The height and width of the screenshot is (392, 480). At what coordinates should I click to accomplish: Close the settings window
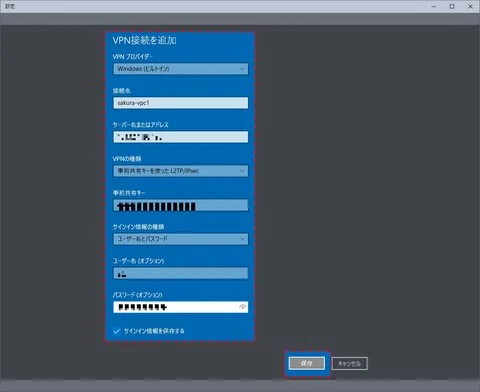point(470,6)
